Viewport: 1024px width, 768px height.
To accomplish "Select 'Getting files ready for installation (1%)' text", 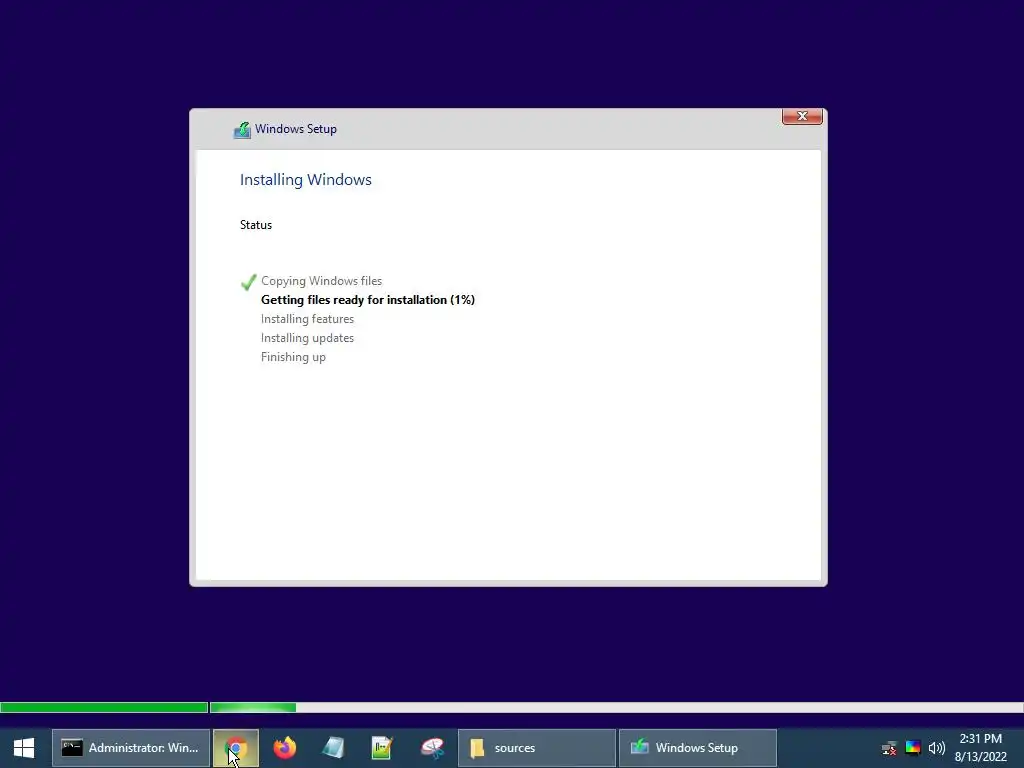I will (368, 300).
